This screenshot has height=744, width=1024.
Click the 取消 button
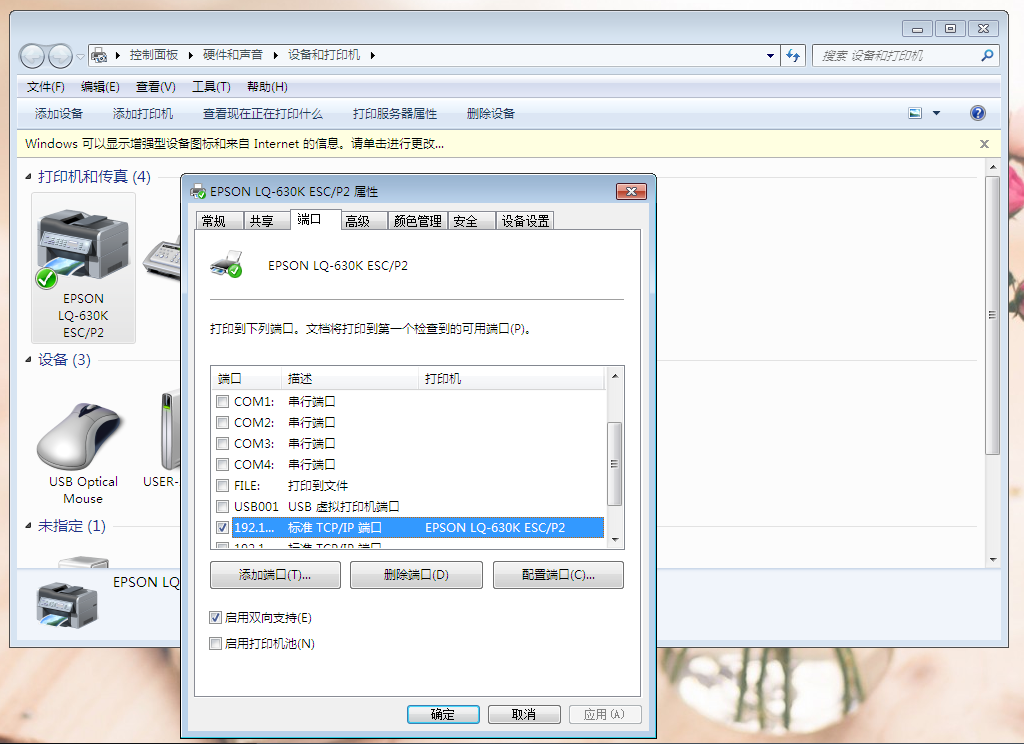pos(524,714)
